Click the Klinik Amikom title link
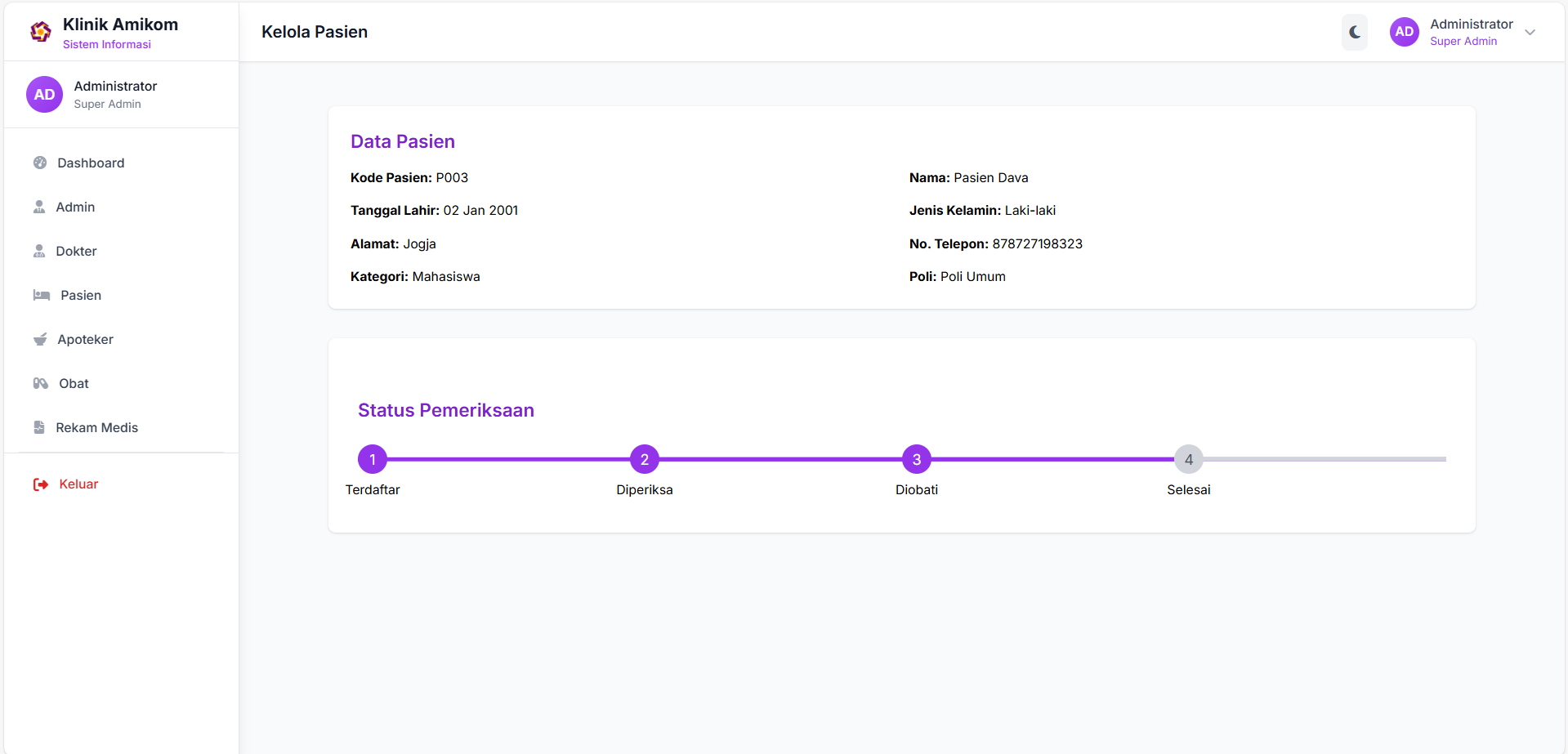Screen dimensions: 1568x754 point(120,25)
